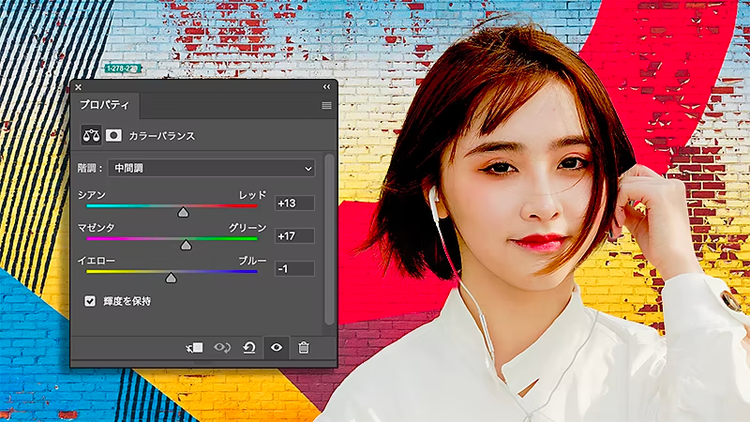Click the グリーン label
This screenshot has width=750, height=422.
point(248,228)
